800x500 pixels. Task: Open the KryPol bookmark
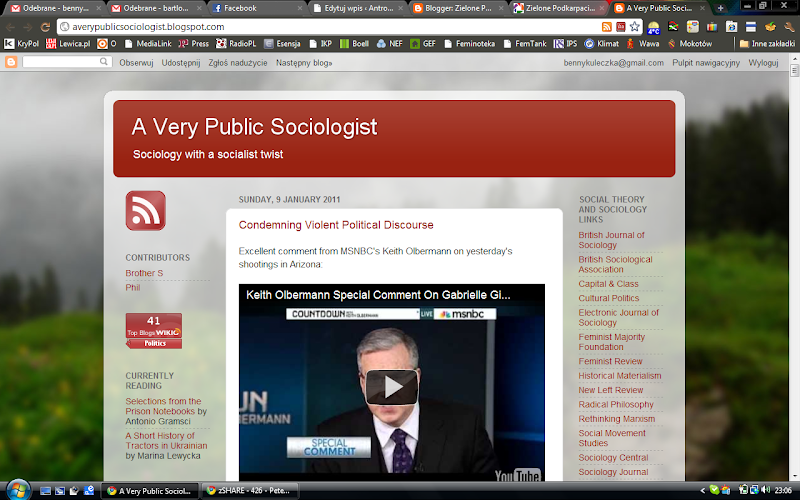click(x=21, y=44)
